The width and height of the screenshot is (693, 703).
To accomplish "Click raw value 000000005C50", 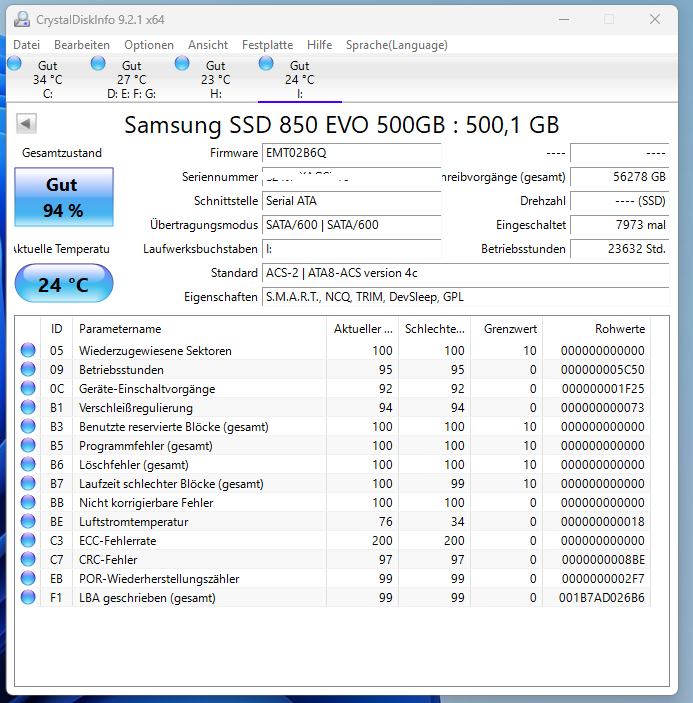I will point(602,369).
